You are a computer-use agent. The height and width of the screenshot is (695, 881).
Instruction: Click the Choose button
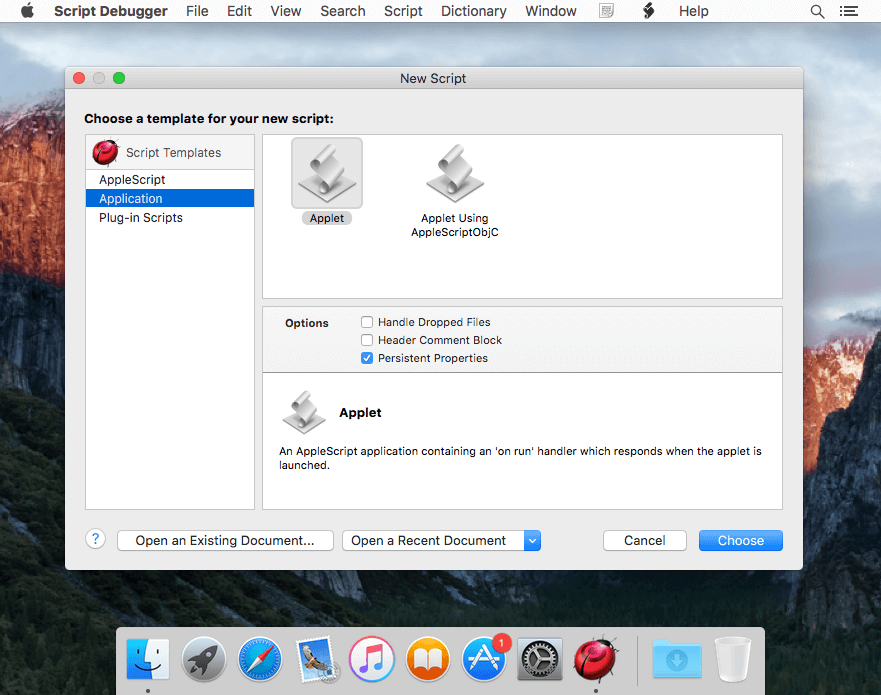(x=740, y=540)
